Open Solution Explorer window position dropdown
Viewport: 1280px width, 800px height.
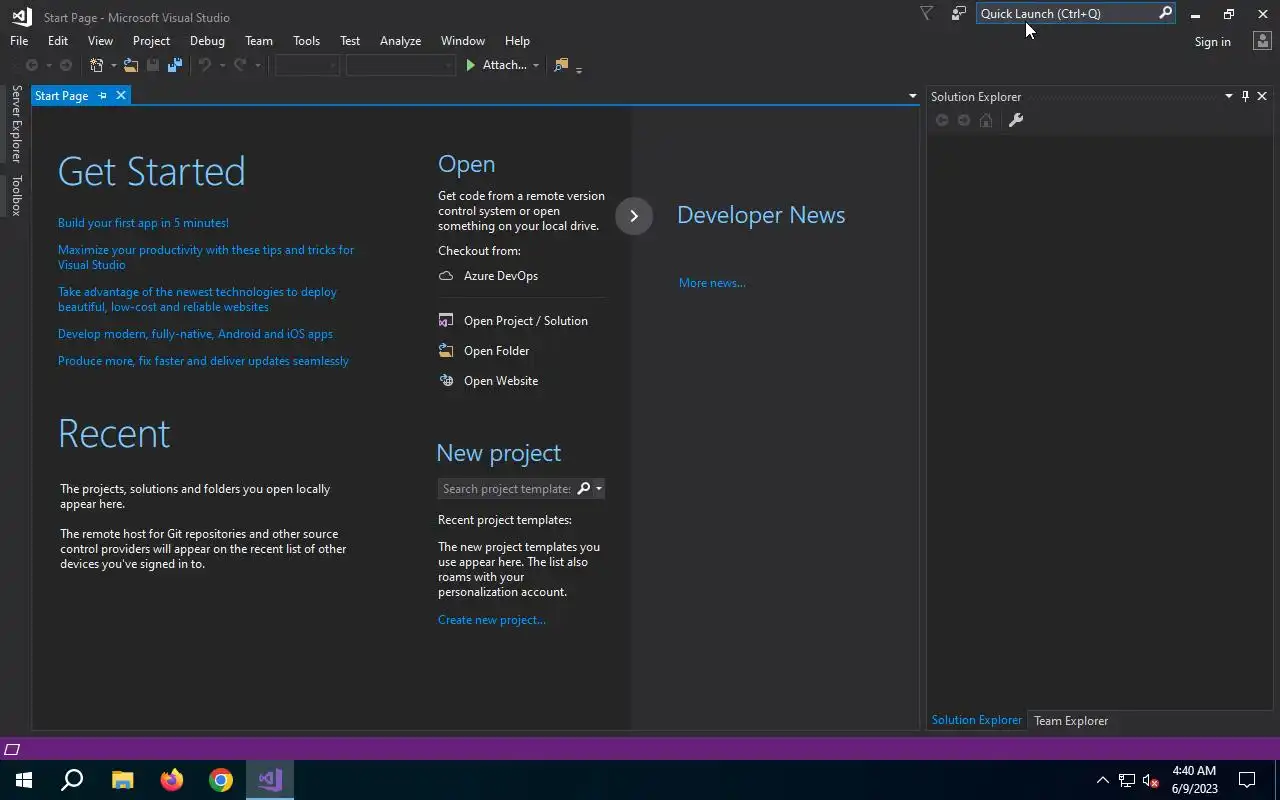tap(1229, 96)
